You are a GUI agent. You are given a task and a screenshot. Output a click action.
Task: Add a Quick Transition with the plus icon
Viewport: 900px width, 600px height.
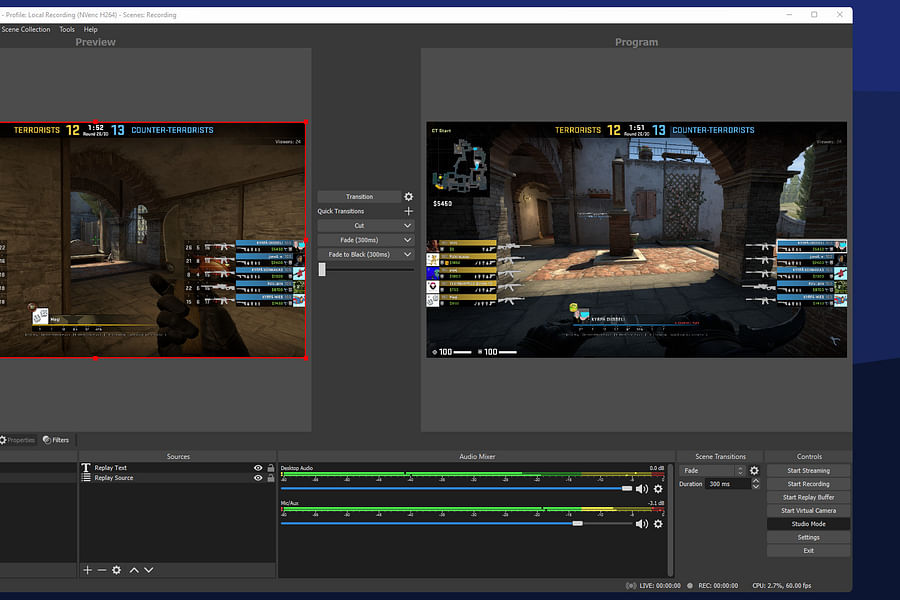click(407, 211)
